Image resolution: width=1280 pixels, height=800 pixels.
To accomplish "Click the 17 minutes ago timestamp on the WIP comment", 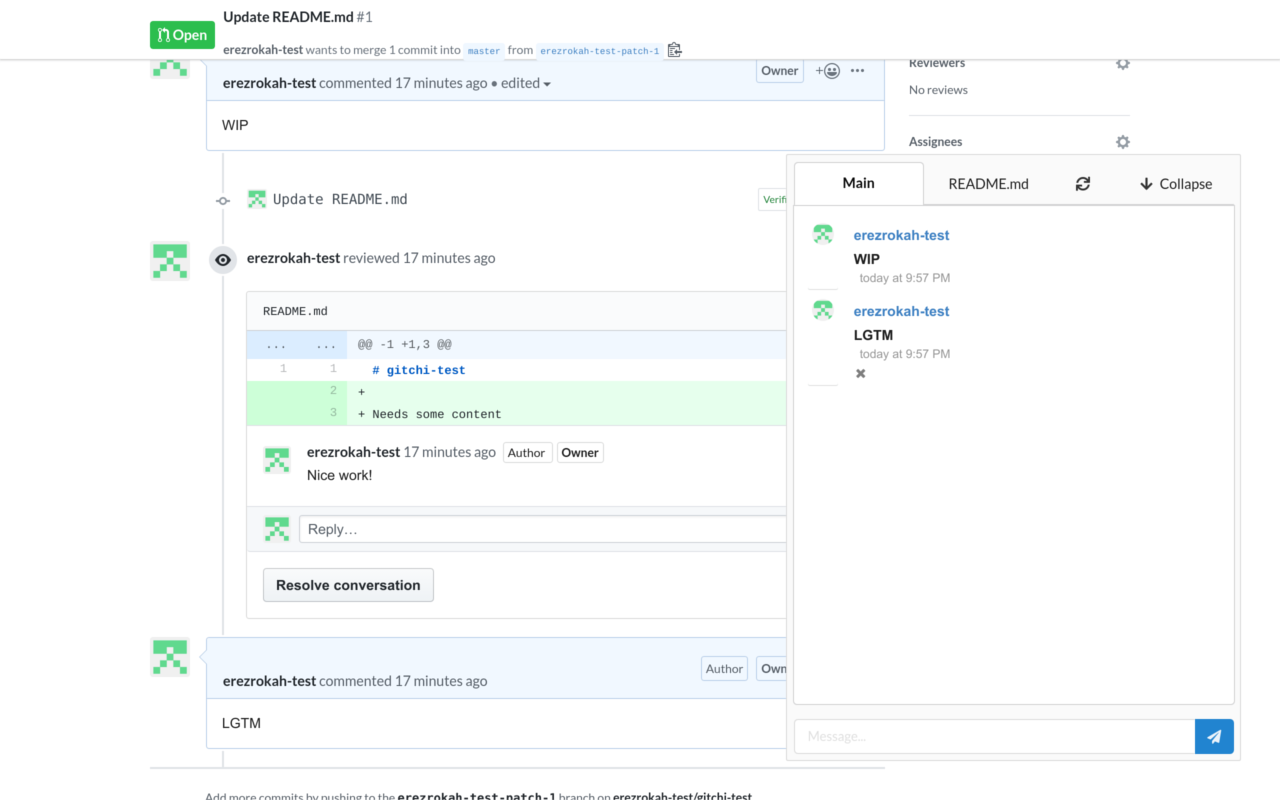I will (441, 83).
